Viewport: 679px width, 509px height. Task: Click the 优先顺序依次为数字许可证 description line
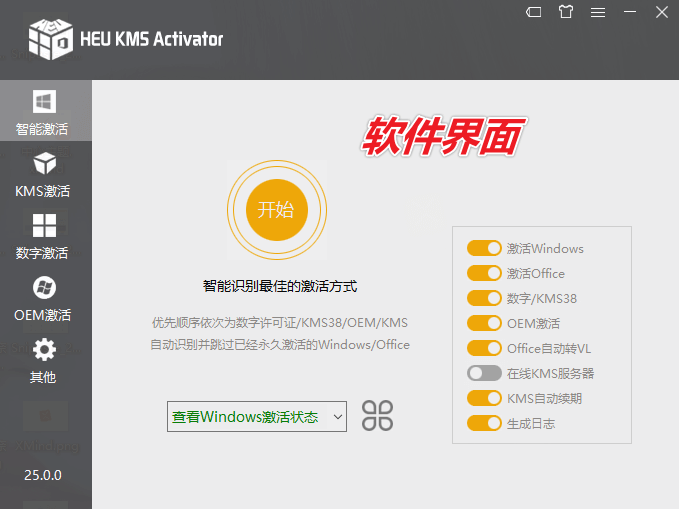click(x=280, y=323)
